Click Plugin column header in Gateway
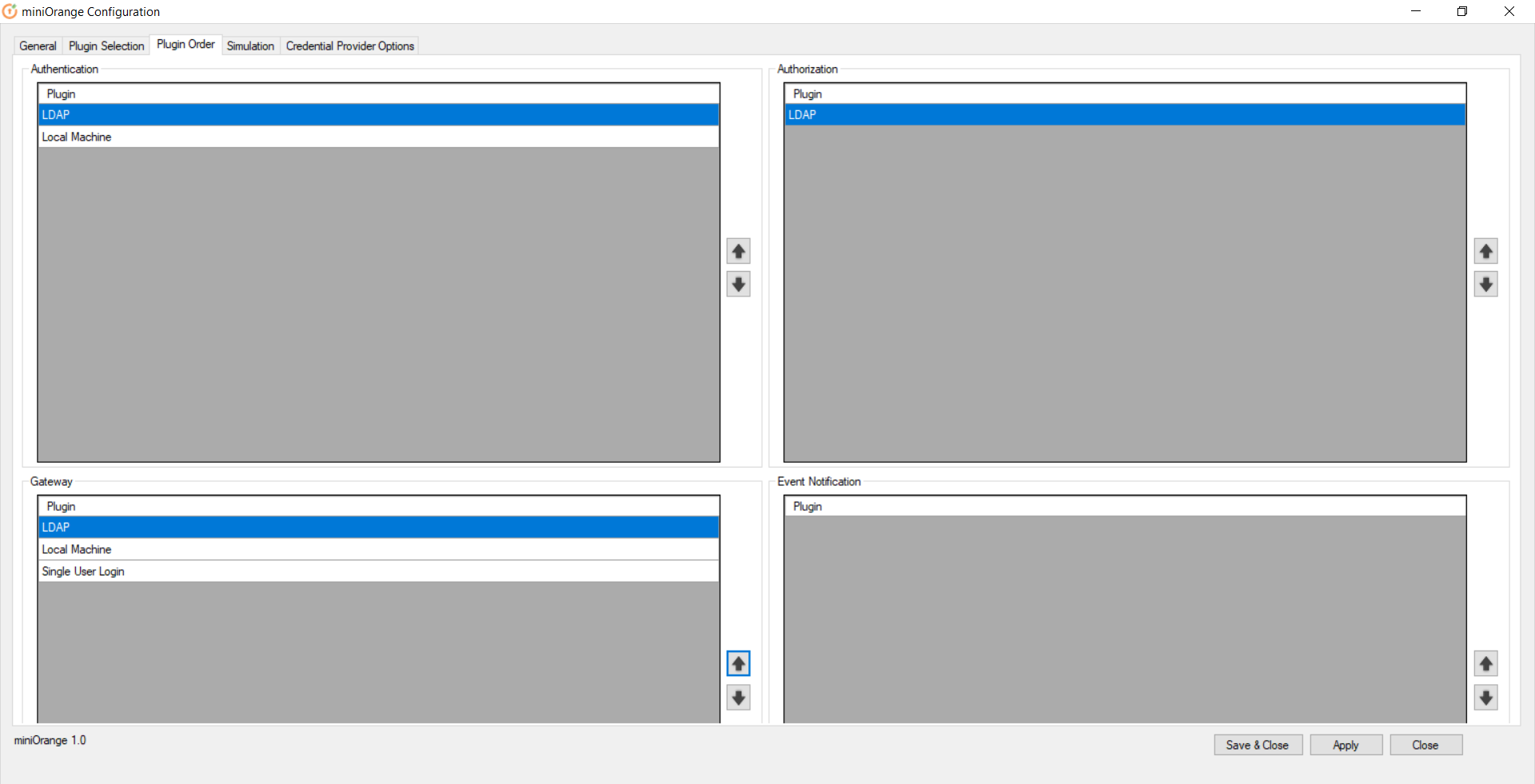Viewport: 1535px width, 784px height. [x=378, y=506]
